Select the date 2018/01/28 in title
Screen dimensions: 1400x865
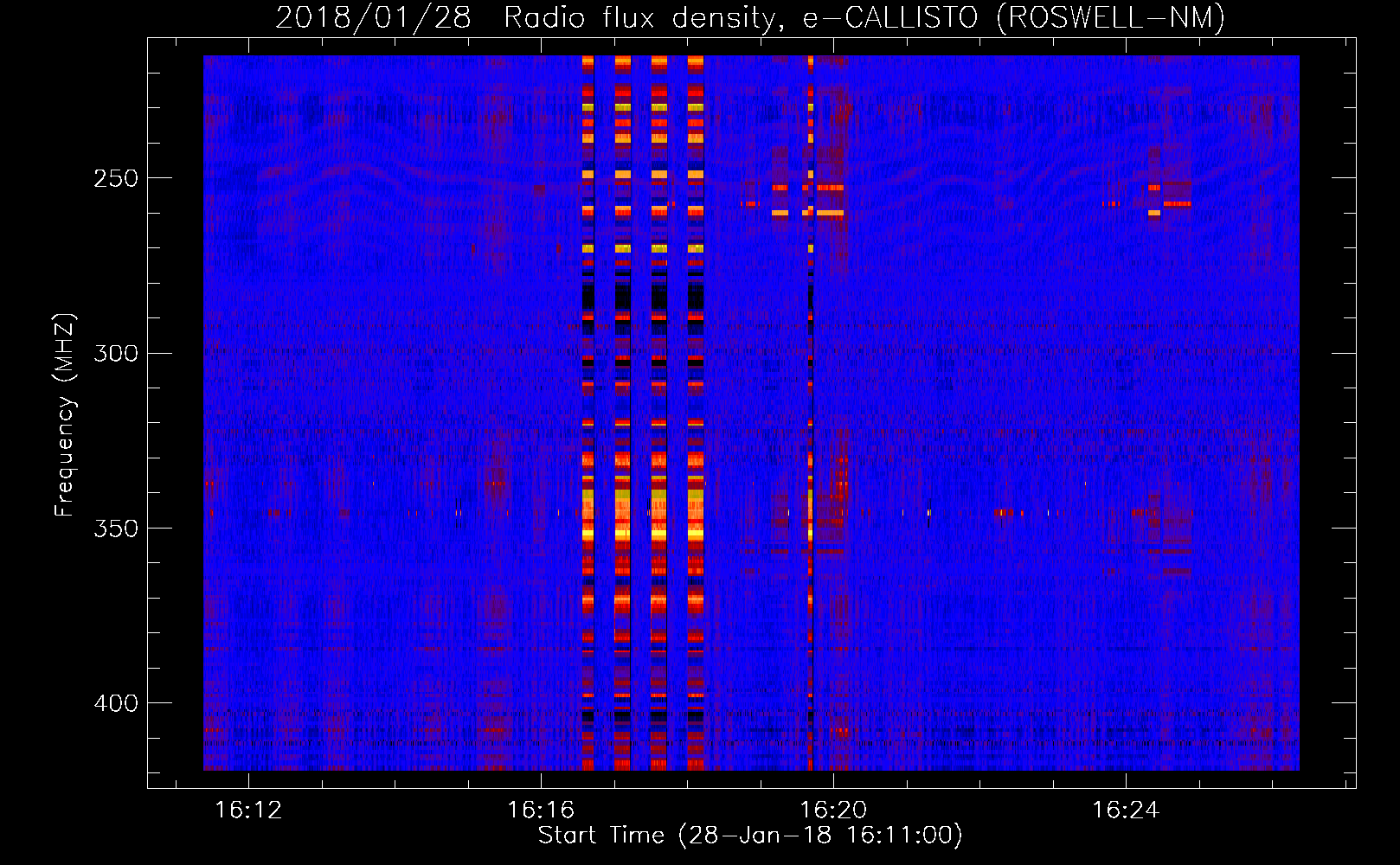click(x=374, y=17)
